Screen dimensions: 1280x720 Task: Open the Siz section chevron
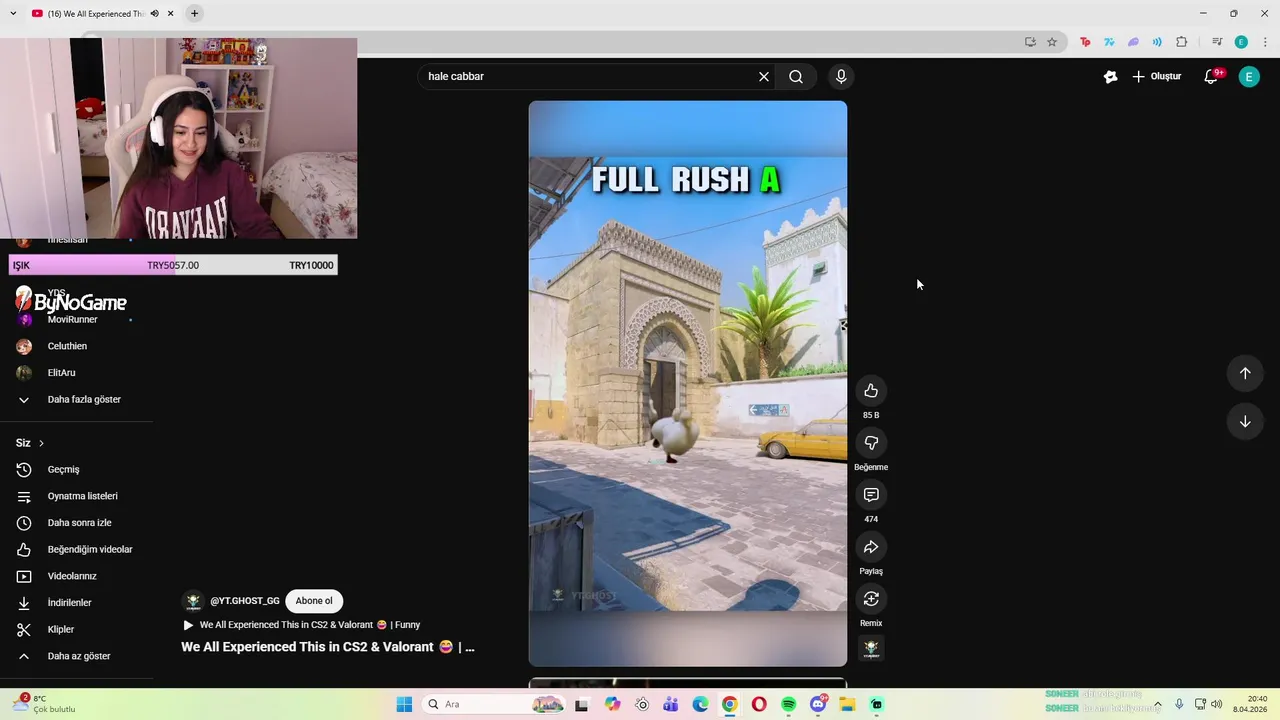coord(41,443)
